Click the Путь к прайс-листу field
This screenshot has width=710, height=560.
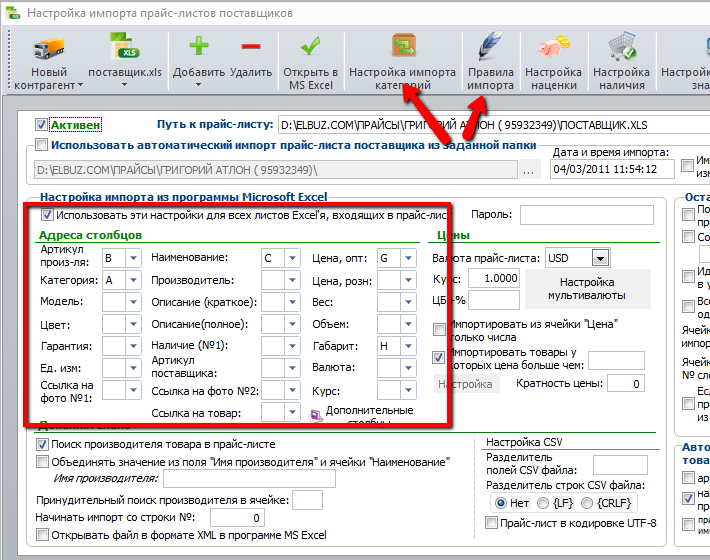coord(494,125)
